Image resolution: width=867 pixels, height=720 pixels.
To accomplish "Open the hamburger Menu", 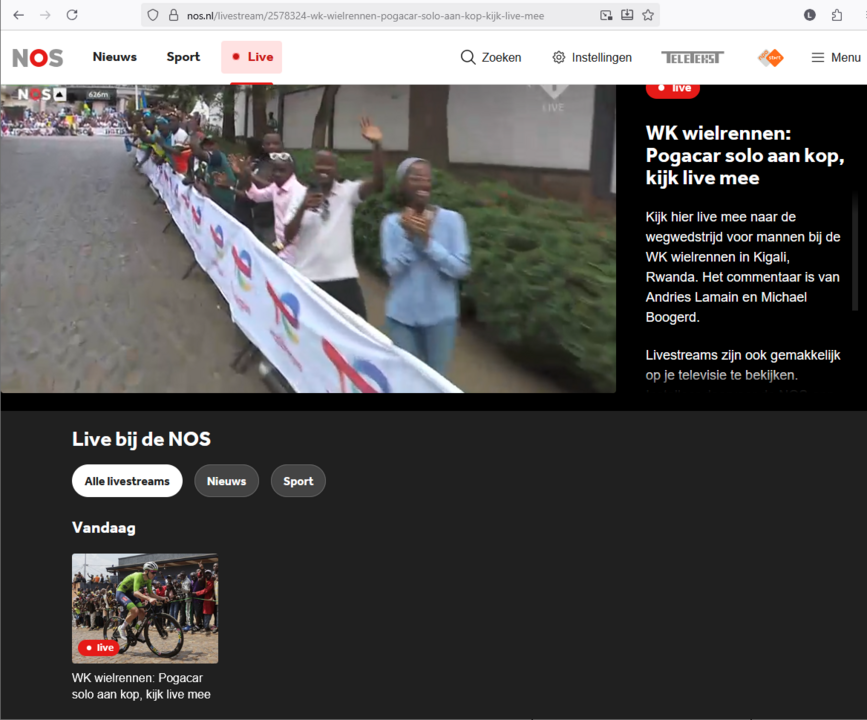I will click(835, 58).
